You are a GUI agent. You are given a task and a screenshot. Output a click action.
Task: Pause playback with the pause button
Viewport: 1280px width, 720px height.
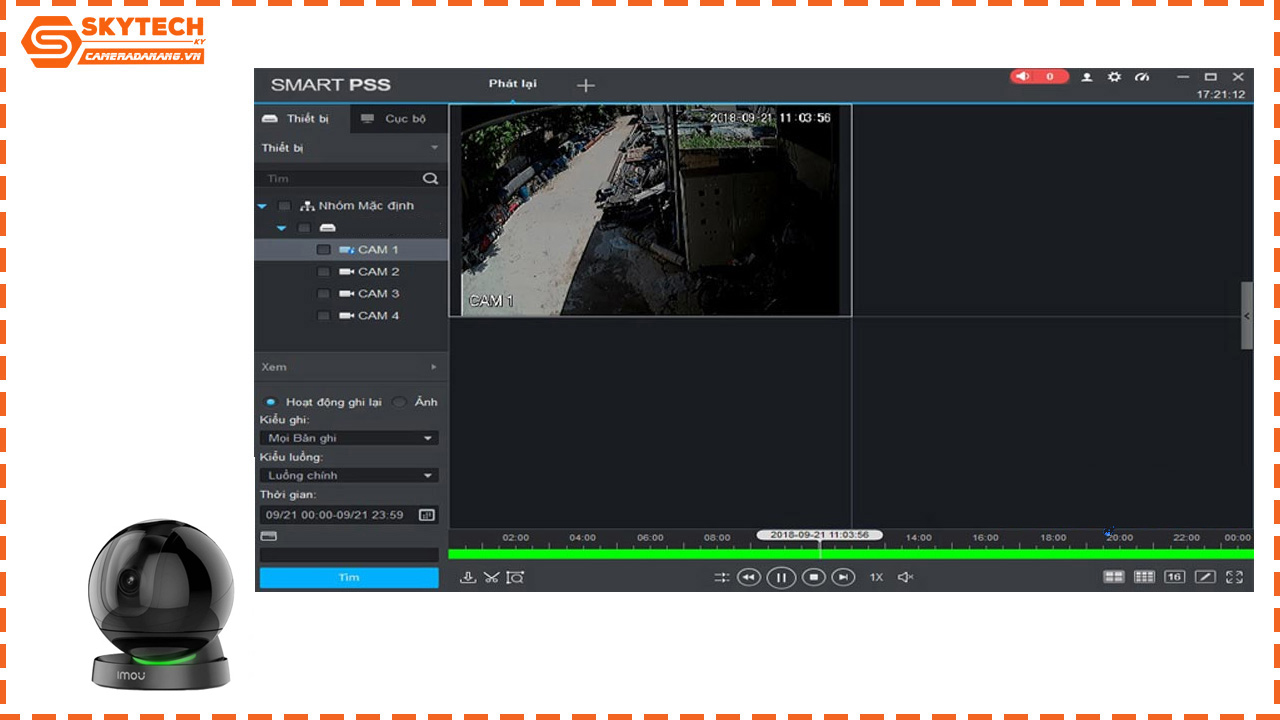pyautogui.click(x=781, y=577)
